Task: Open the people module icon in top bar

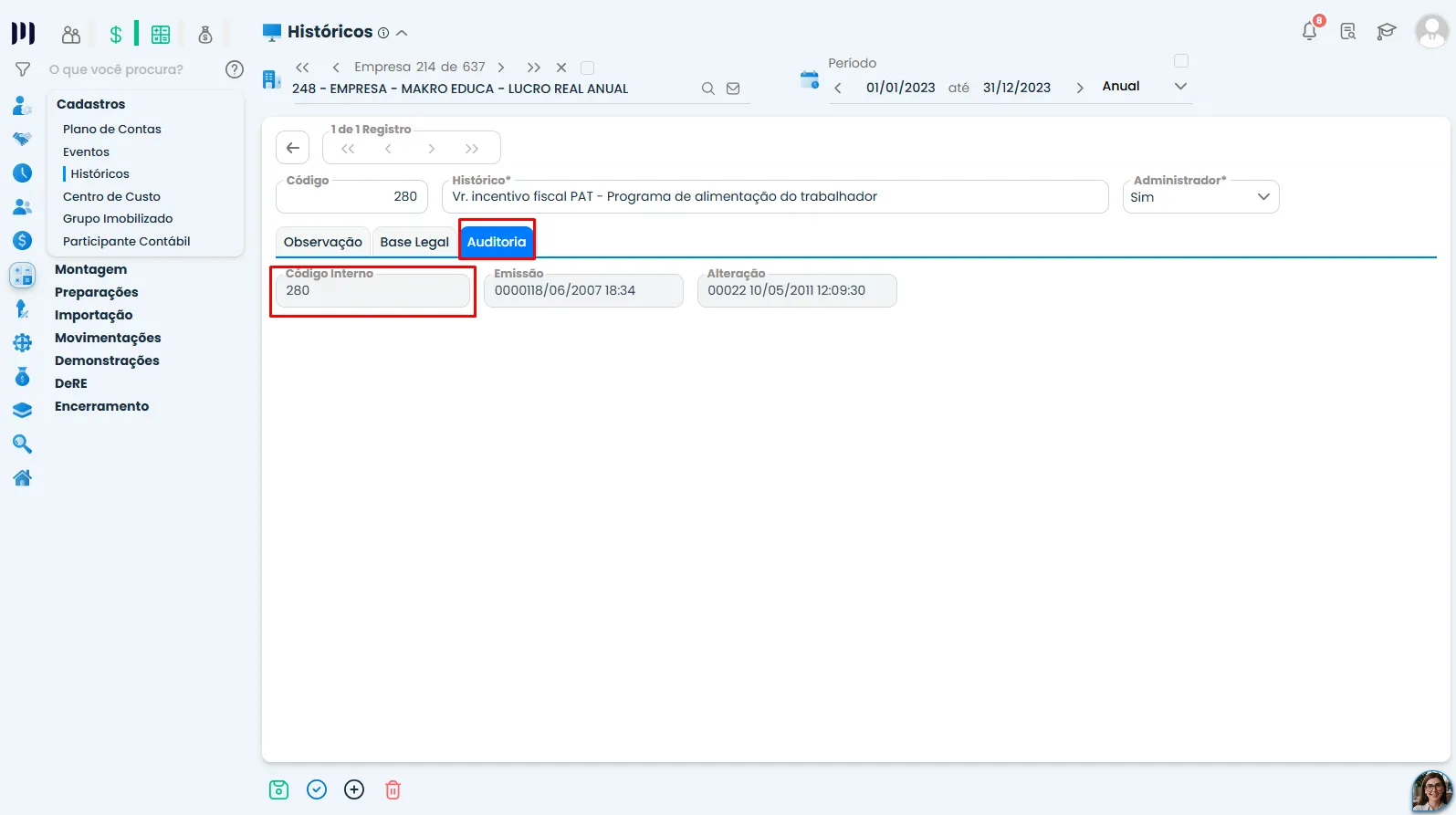Action: click(71, 35)
